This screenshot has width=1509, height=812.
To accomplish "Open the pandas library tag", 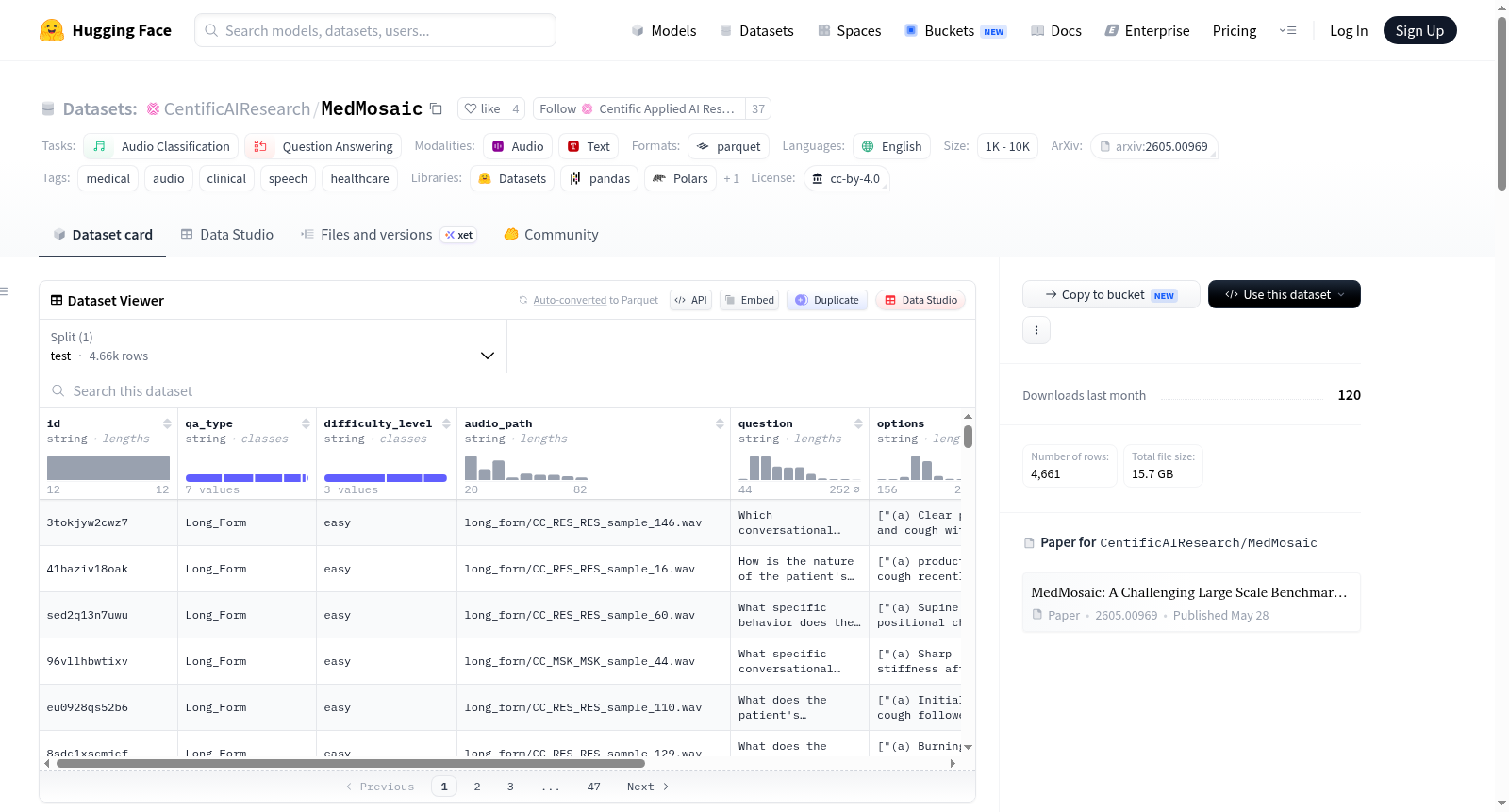I will click(600, 178).
